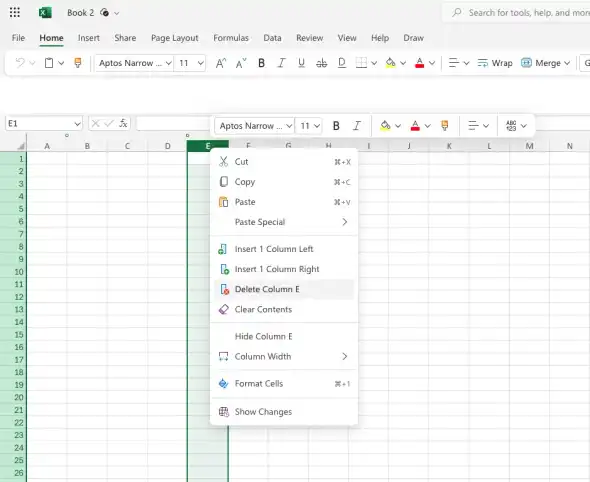
Task: Open the Merge options dropdown arrow
Action: pyautogui.click(x=567, y=63)
